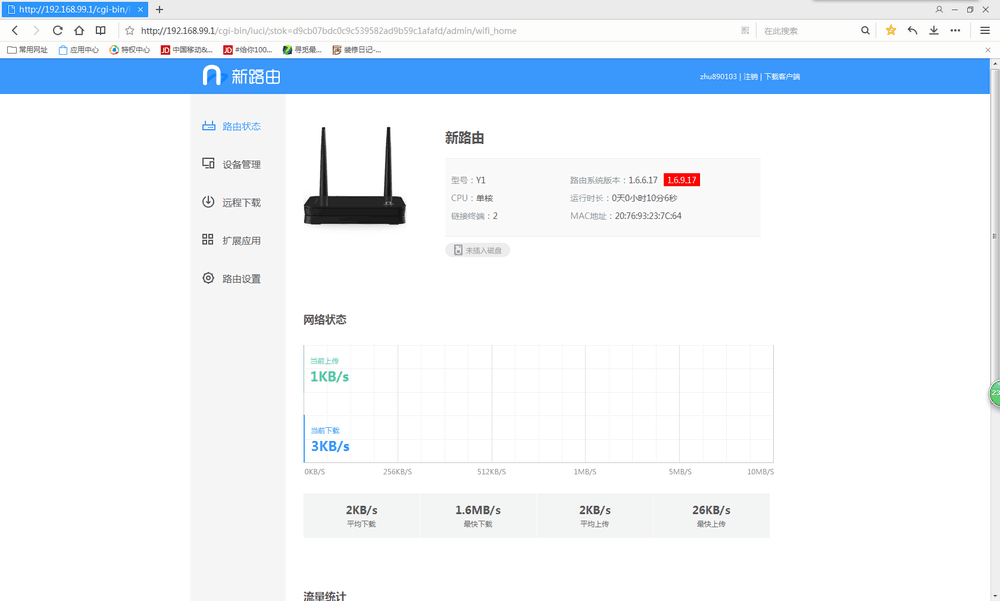Open the 装修日记 bookmark
Viewport: 1000px width, 601px height.
357,50
